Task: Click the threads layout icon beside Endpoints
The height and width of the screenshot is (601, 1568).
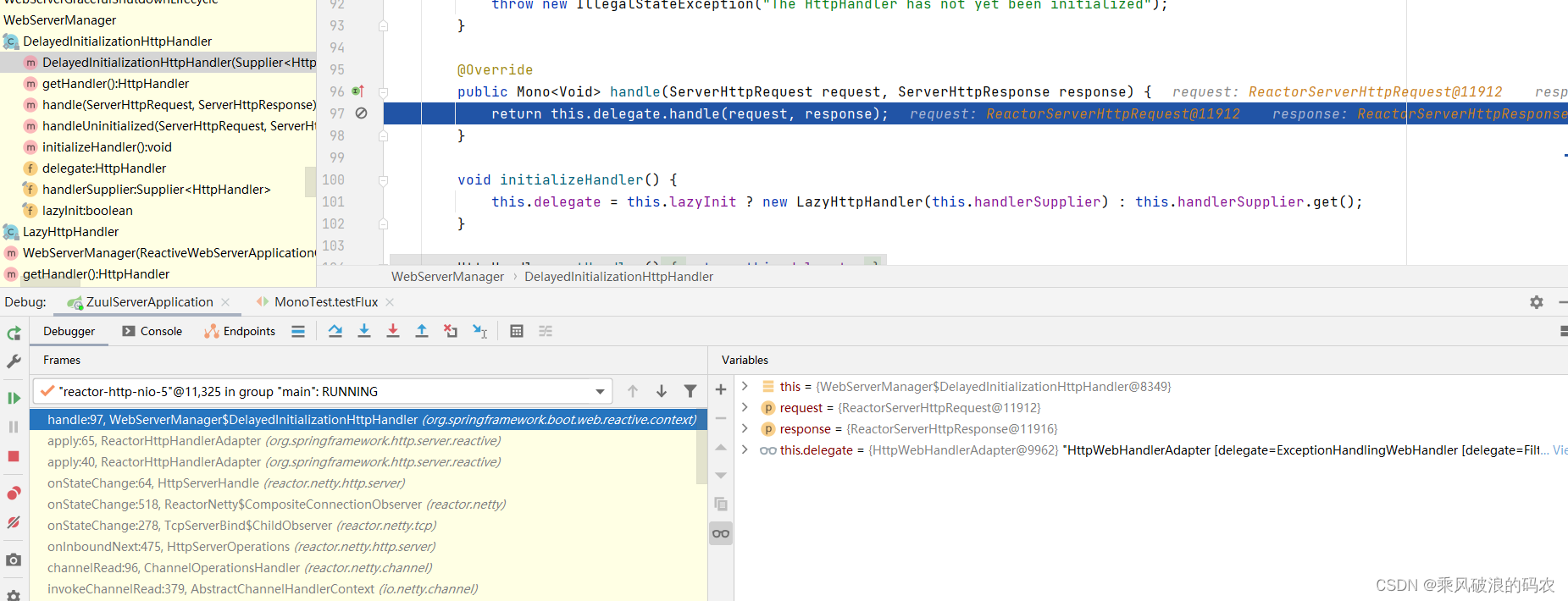Action: pos(298,331)
